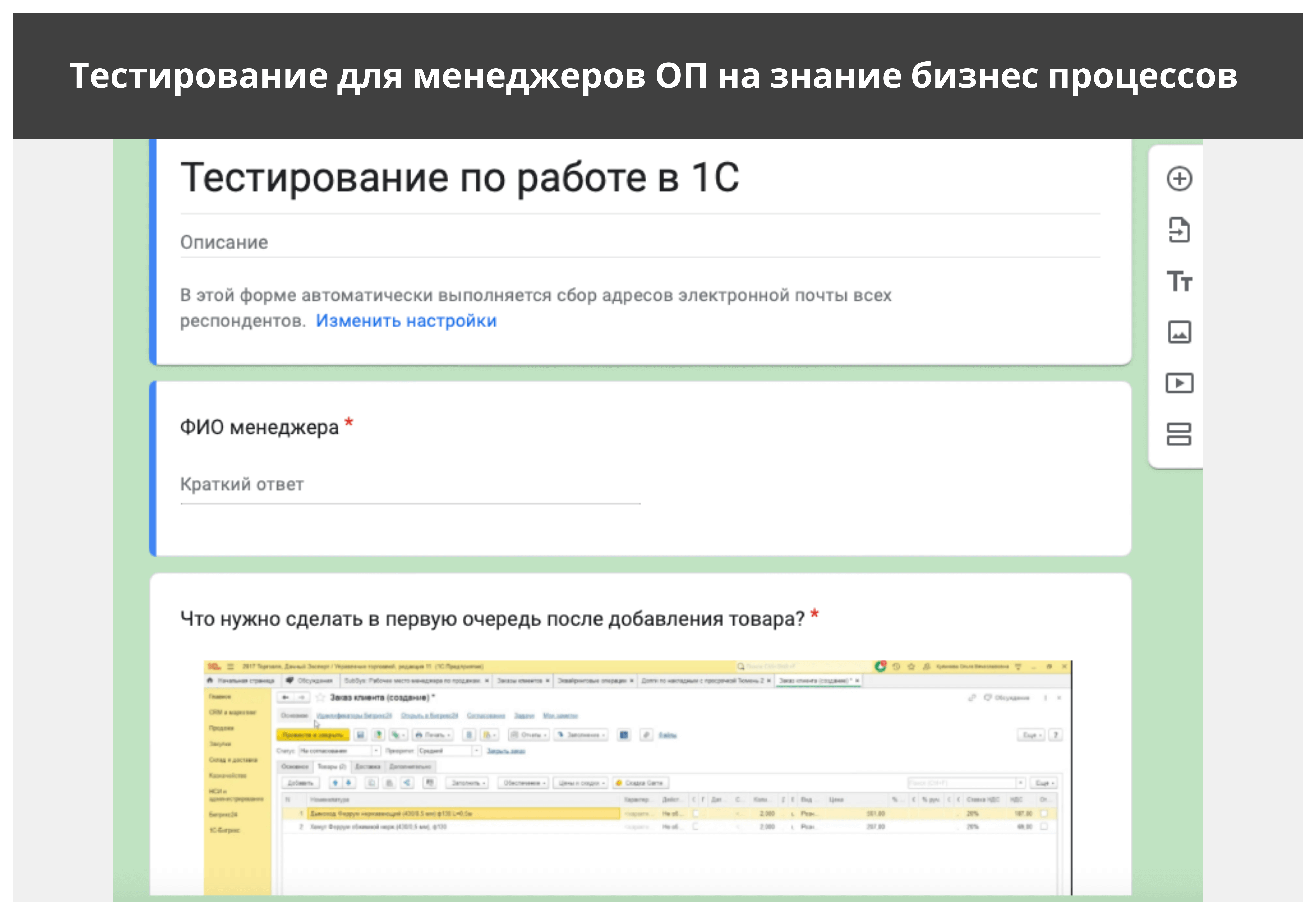Click the Add video icon
This screenshot has height=915, width=1316.
click(x=1179, y=383)
